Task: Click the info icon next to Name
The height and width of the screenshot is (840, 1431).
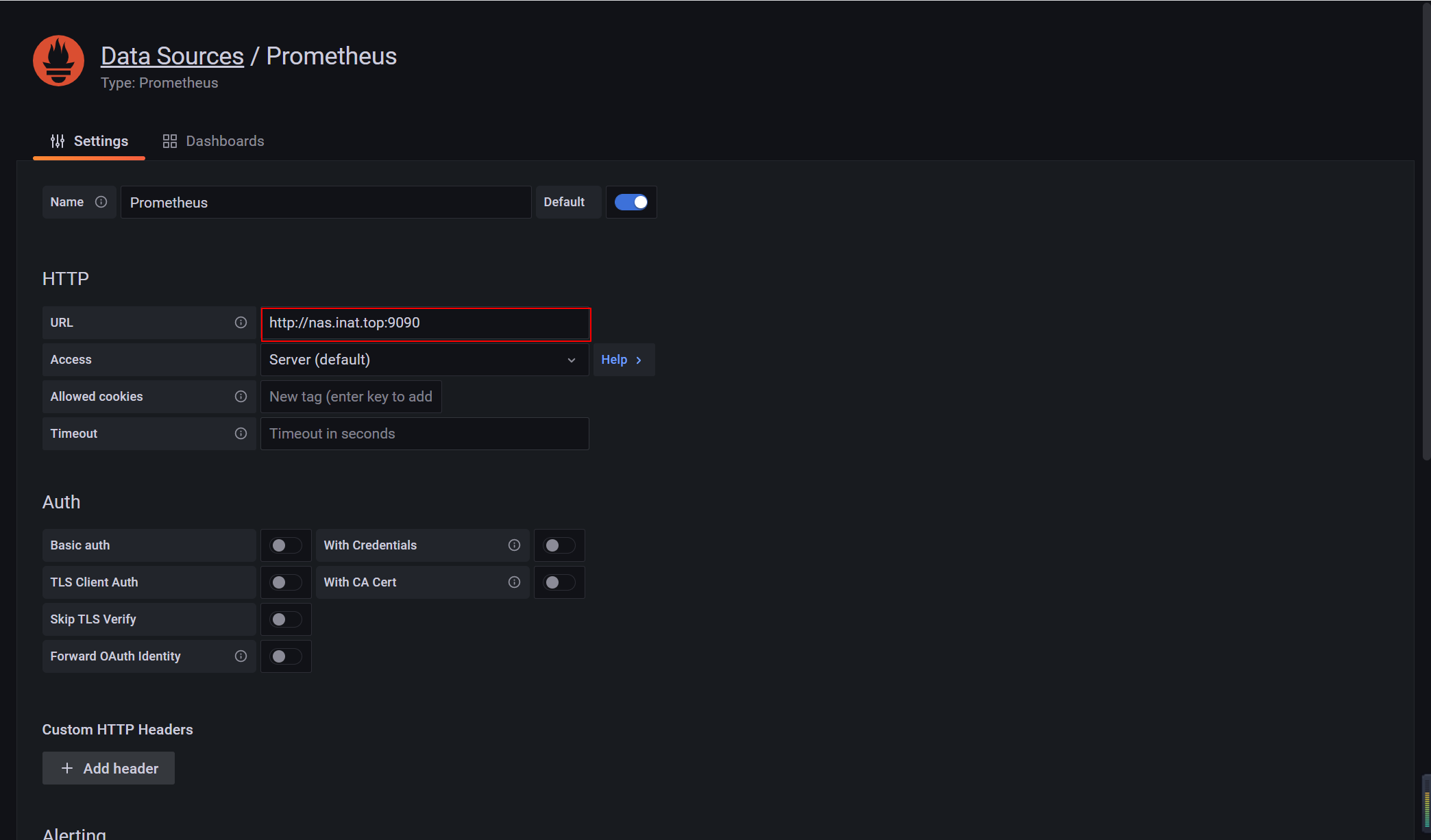Action: [101, 202]
